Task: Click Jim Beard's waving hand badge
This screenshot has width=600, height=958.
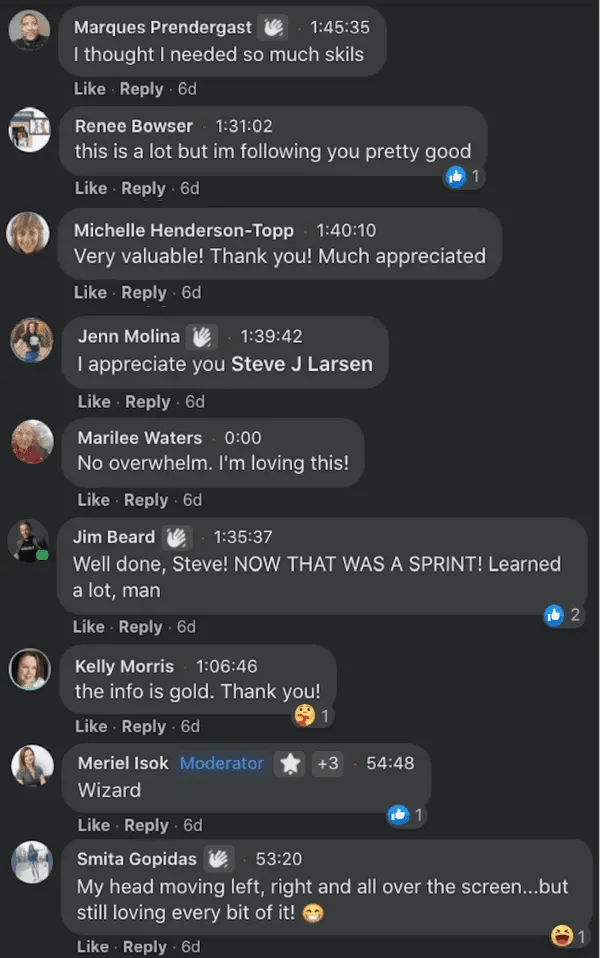Action: click(x=179, y=537)
